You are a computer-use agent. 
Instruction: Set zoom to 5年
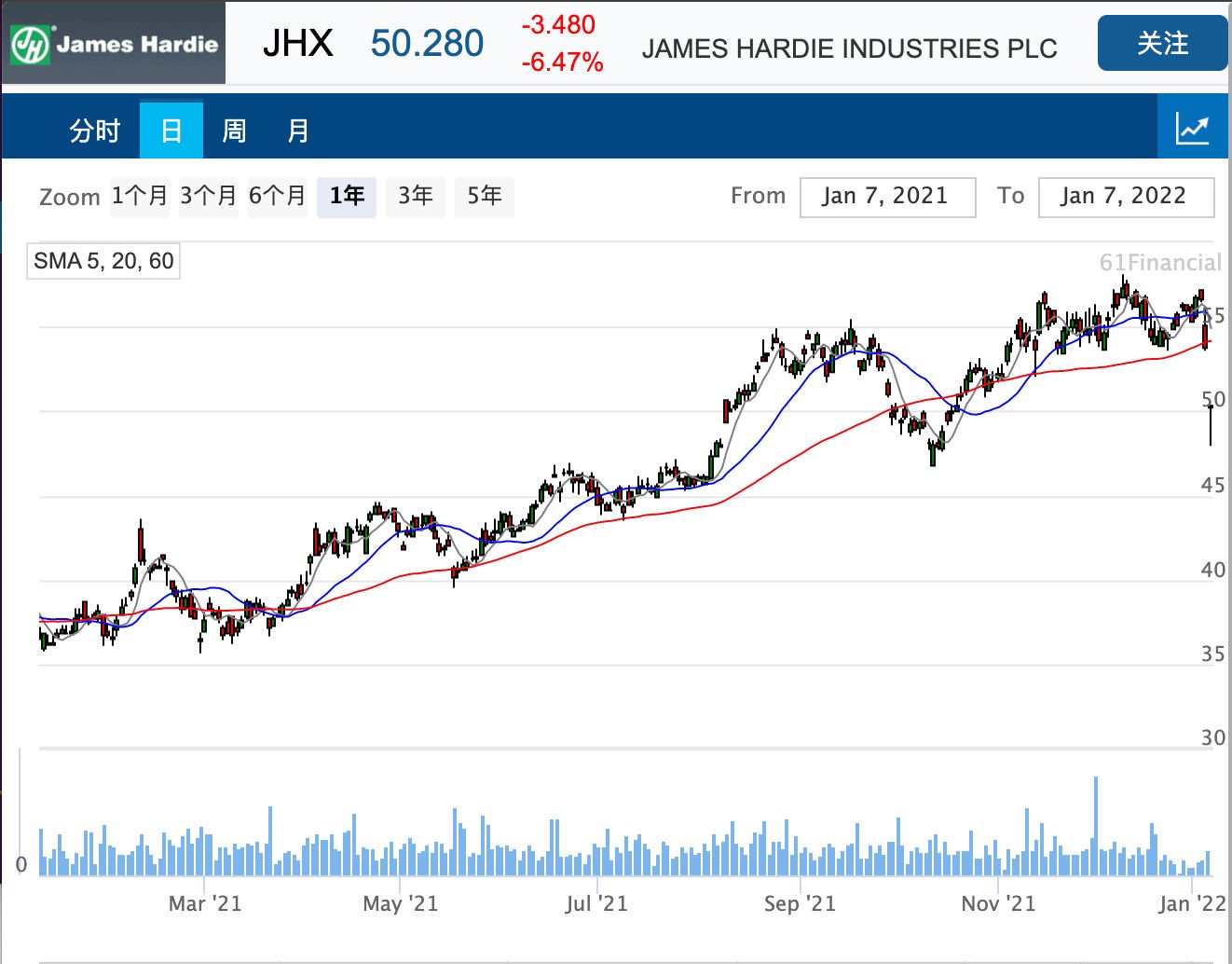tap(485, 196)
